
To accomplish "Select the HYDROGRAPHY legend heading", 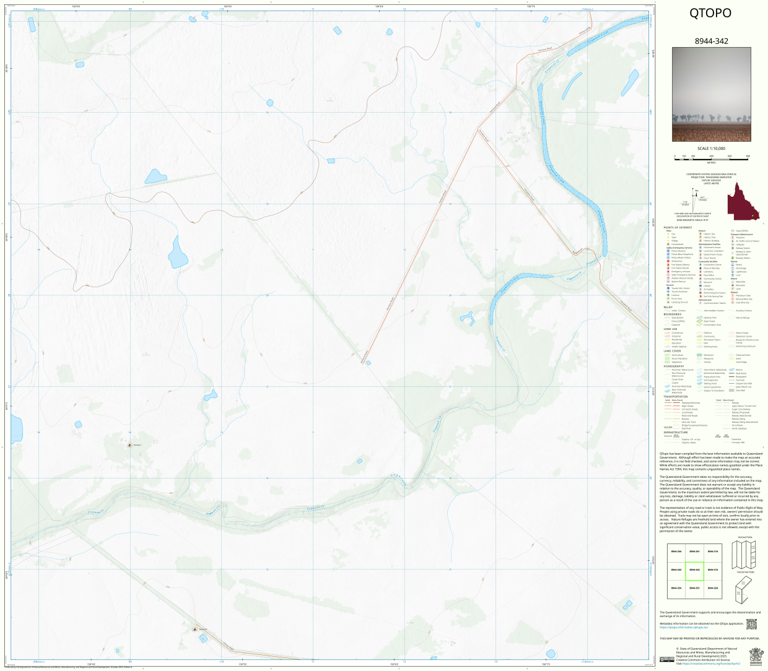I will [674, 366].
